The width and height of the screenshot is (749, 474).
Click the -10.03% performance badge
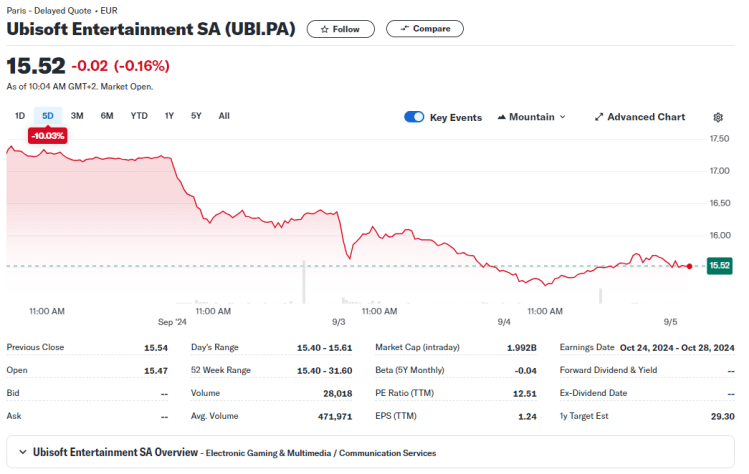[48, 136]
